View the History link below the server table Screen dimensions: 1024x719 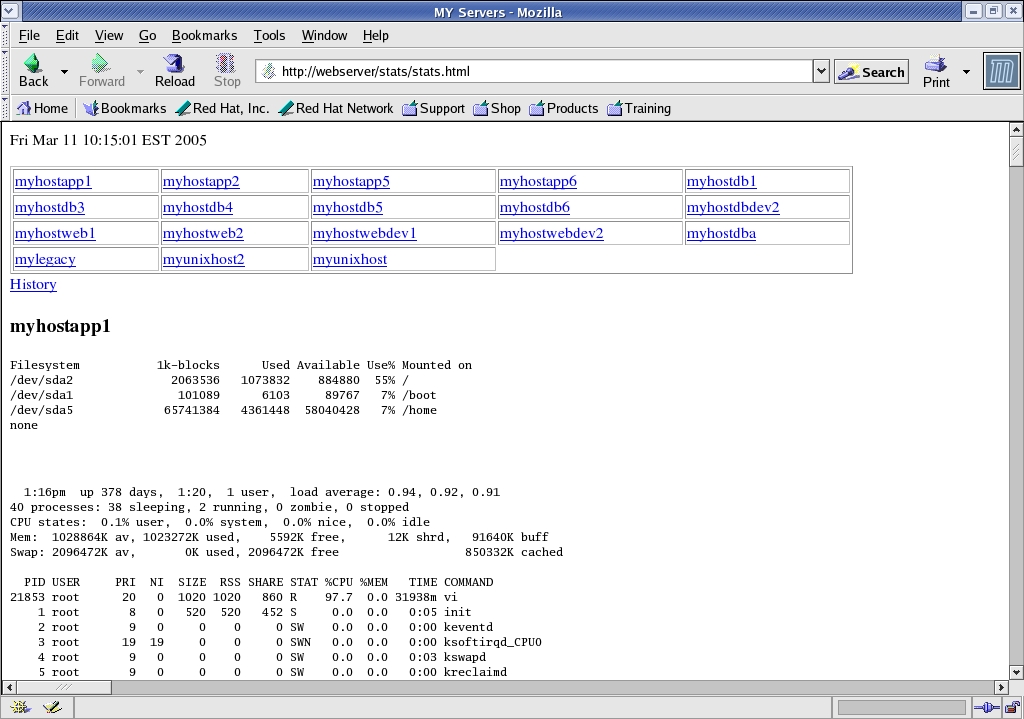(33, 284)
